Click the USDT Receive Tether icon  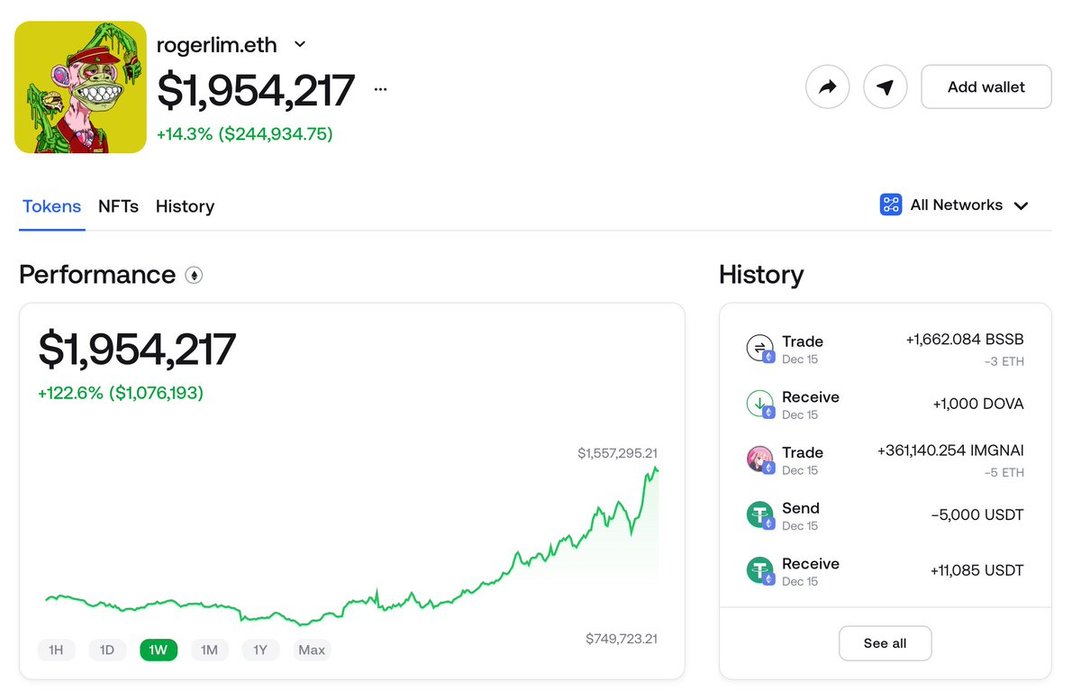760,571
